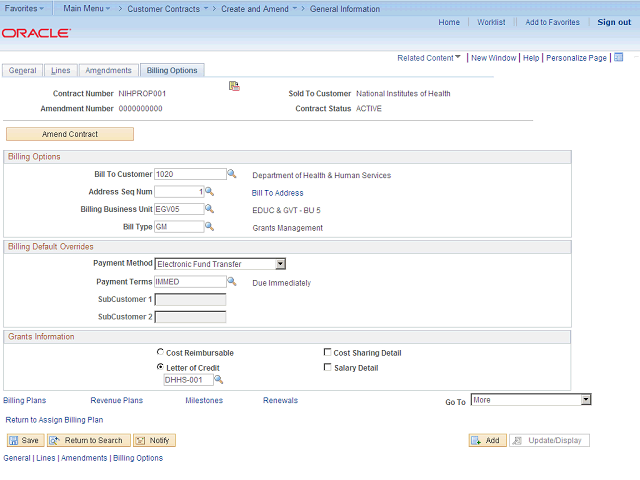640x480 pixels.
Task: Click Personalize Page link
Action: point(576,58)
